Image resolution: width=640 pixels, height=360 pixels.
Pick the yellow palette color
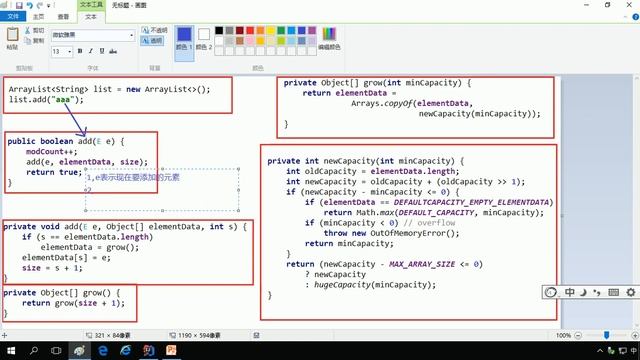tap(271, 31)
